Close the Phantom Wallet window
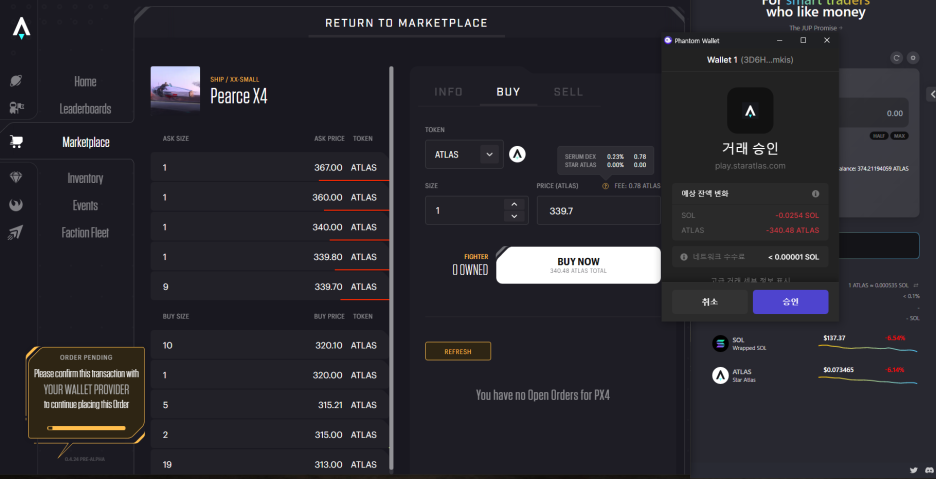Image resolution: width=936 pixels, height=479 pixels. pyautogui.click(x=827, y=40)
